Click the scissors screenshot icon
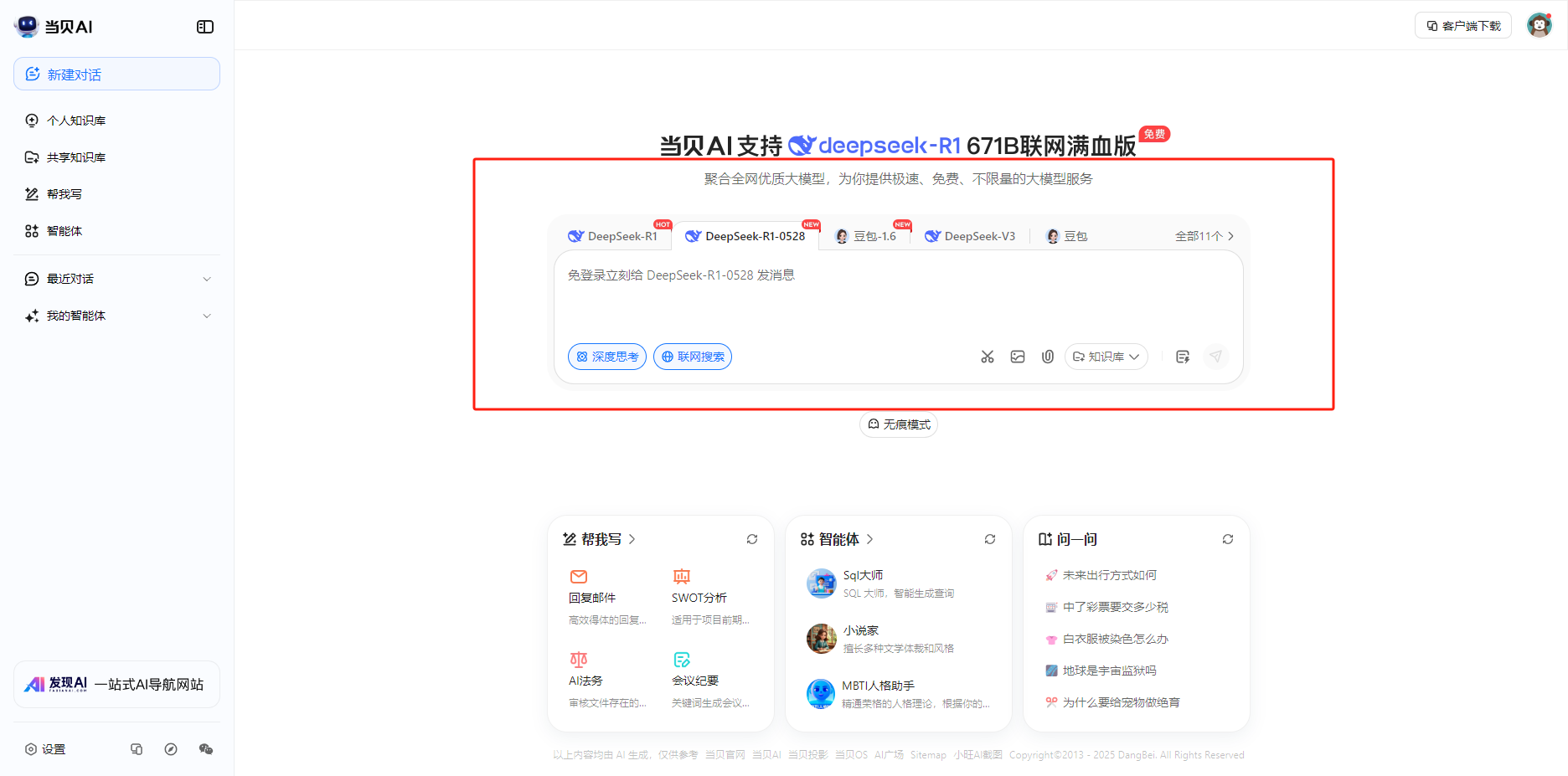This screenshot has width=1568, height=776. (988, 357)
